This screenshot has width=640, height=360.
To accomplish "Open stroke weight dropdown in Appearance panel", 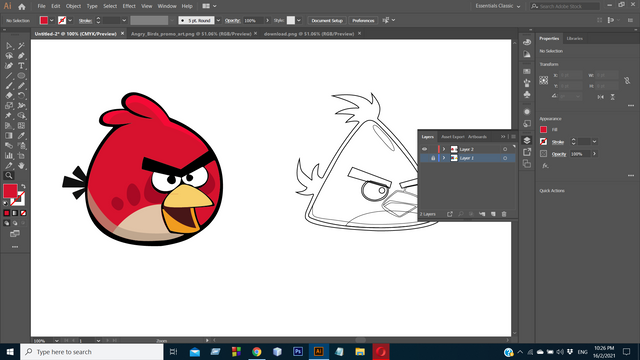I will pos(595,142).
